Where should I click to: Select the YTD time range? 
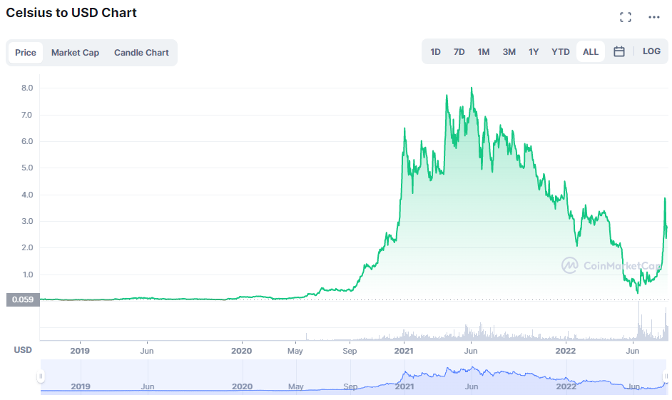560,52
